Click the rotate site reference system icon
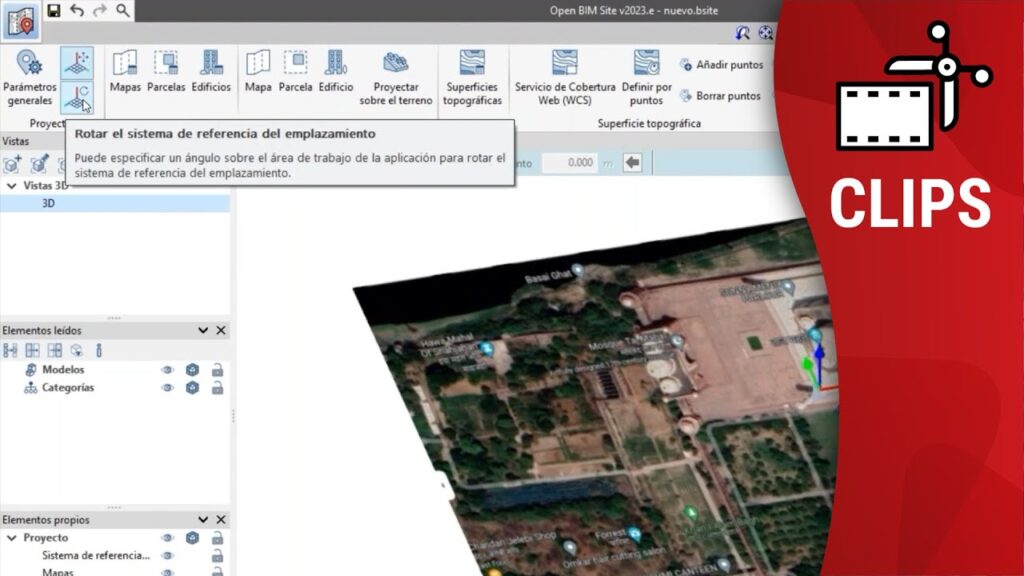Viewport: 1024px width, 576px height. [x=77, y=98]
